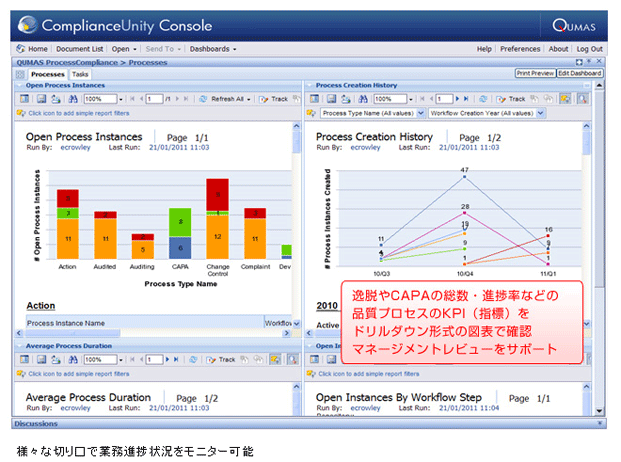The height and width of the screenshot is (462, 621).
Task: Click the refresh icon in the Process Creation History toolbar
Action: (483, 99)
